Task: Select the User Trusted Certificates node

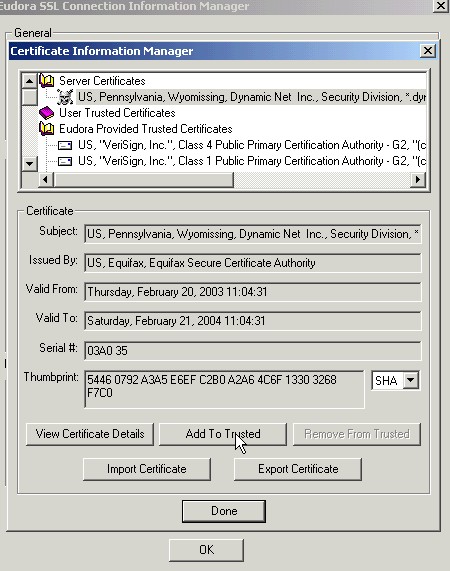Action: click(x=117, y=113)
